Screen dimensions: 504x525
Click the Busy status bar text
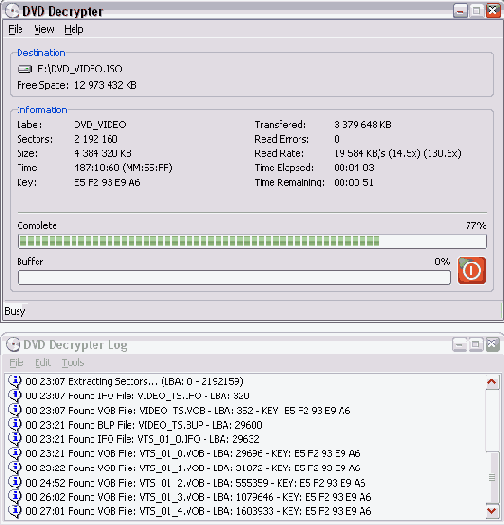(x=15, y=311)
